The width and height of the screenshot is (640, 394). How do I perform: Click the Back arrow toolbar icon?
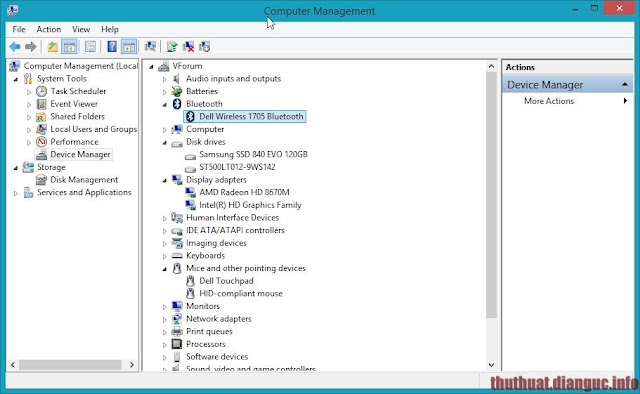pos(15,47)
